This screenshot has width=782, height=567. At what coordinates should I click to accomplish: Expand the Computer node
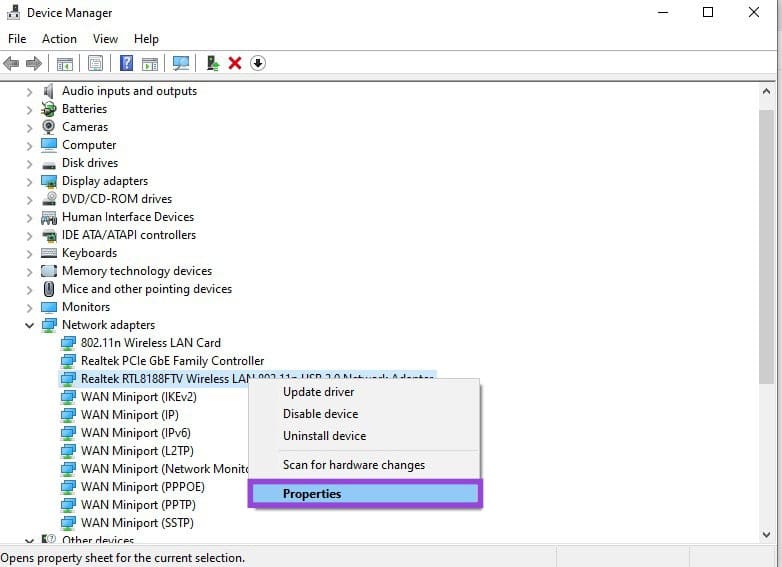coord(29,146)
